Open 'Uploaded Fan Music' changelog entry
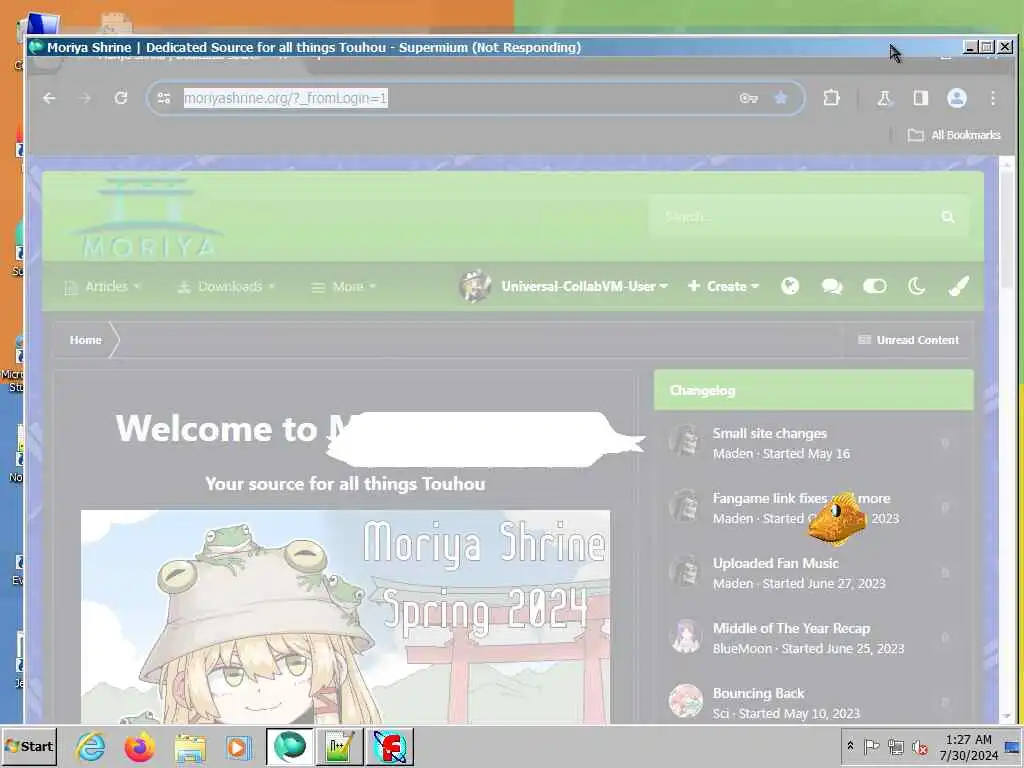Screen dimensions: 1024x768 [775, 564]
